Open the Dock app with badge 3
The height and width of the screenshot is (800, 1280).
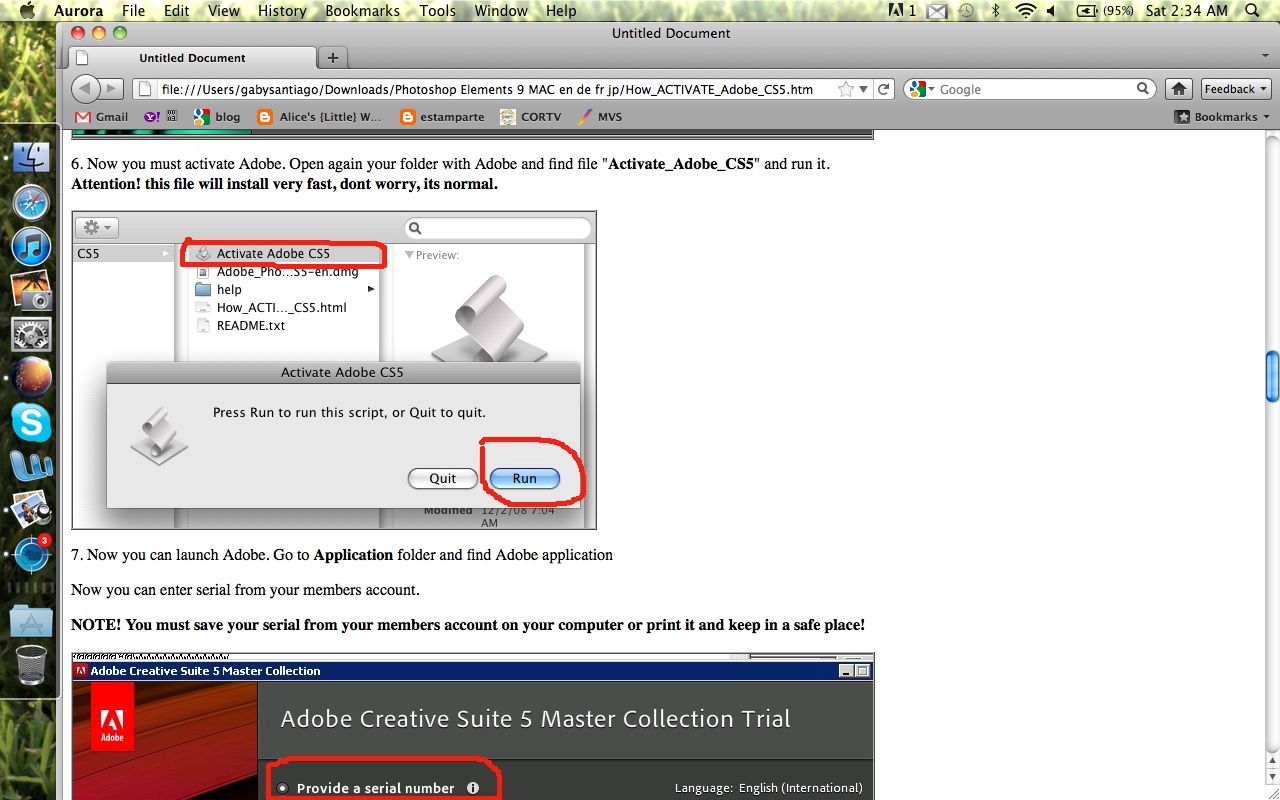pyautogui.click(x=31, y=554)
